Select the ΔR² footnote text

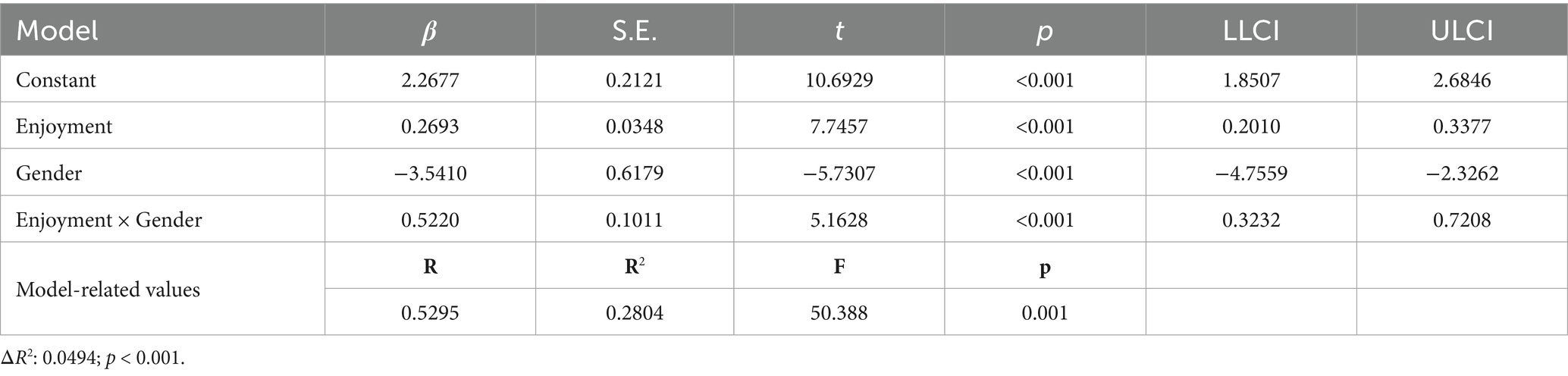click(93, 359)
